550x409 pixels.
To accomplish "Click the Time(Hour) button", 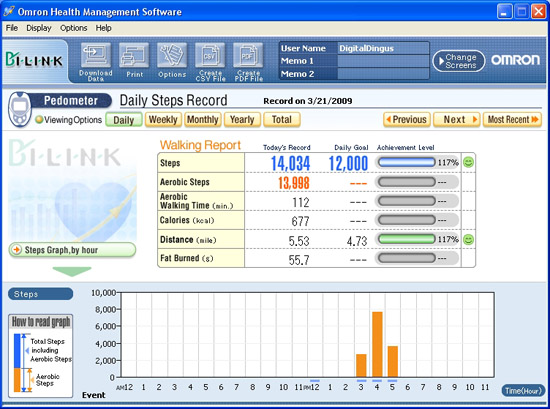I will click(523, 390).
